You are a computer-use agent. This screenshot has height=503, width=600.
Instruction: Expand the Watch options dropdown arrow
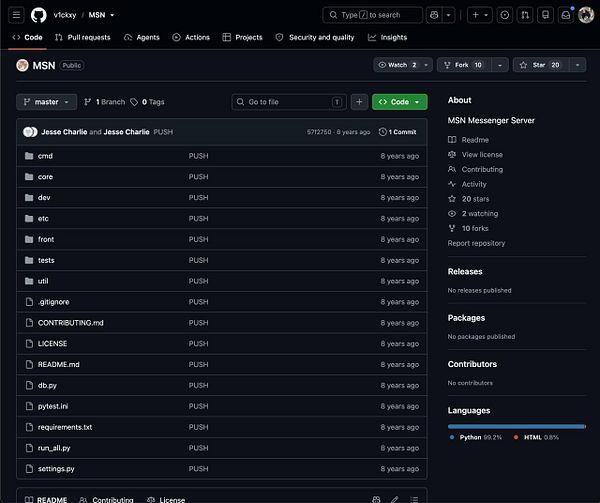pos(426,65)
